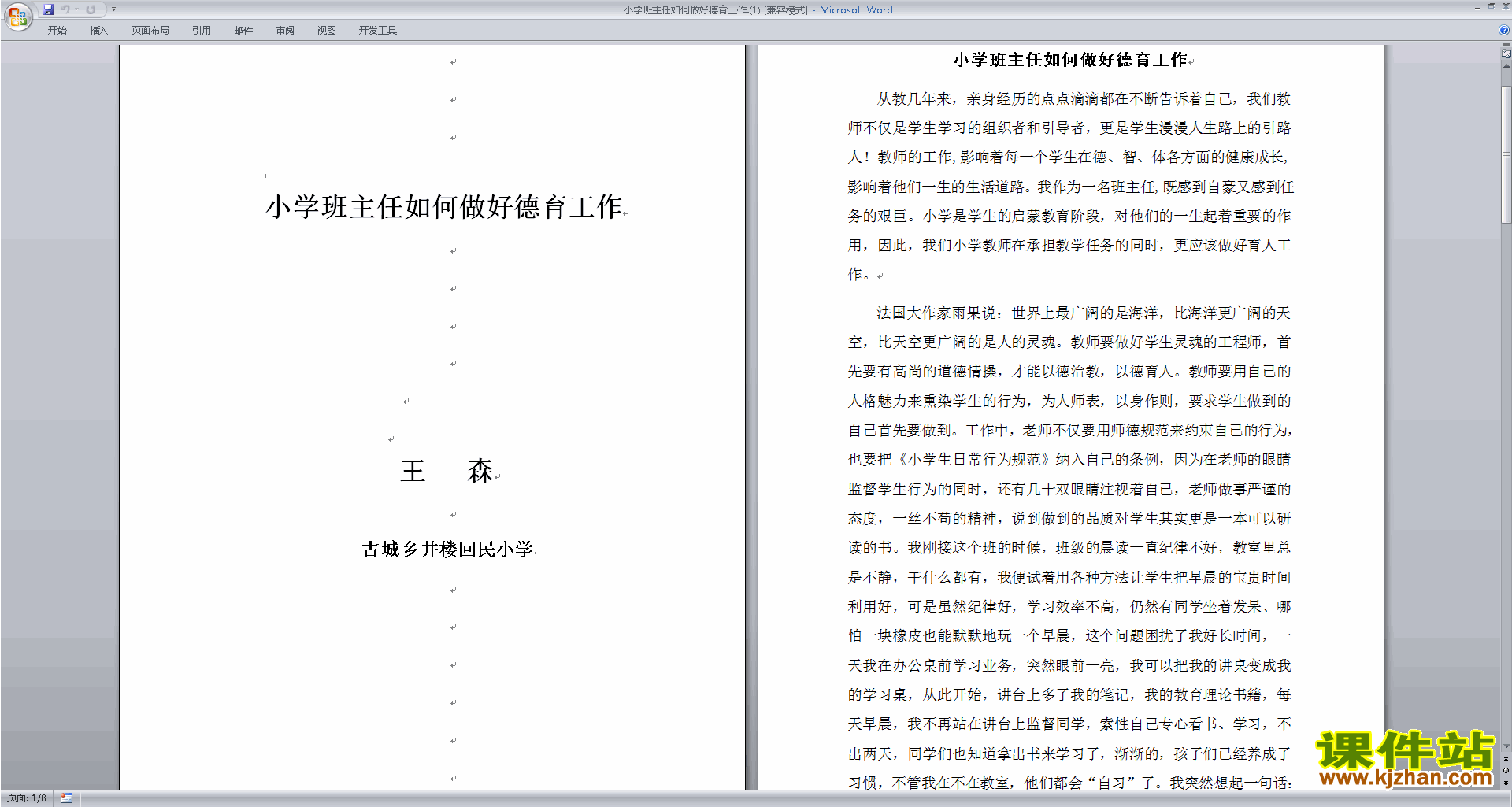Go to previous page double-arrow button
This screenshot has height=807, width=1512.
[x=1506, y=758]
